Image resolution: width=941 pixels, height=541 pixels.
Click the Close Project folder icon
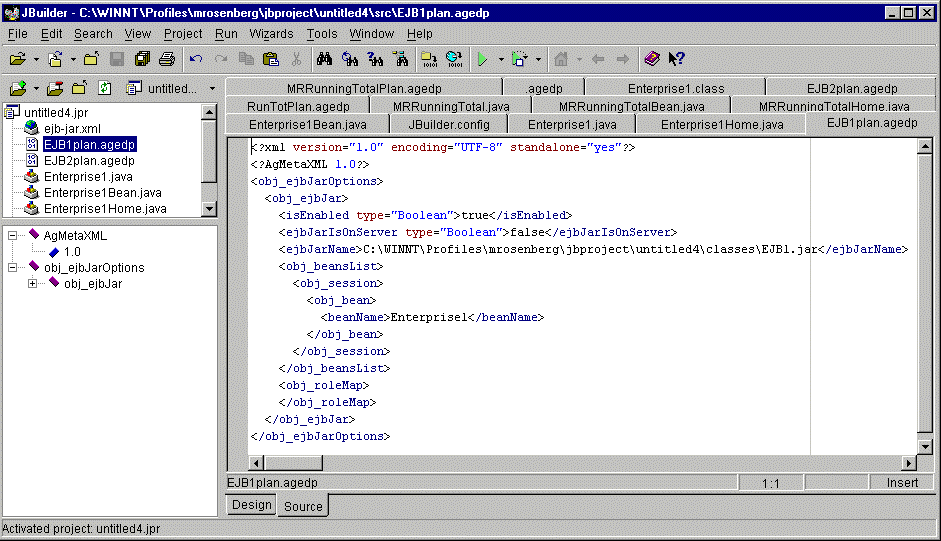click(x=79, y=88)
